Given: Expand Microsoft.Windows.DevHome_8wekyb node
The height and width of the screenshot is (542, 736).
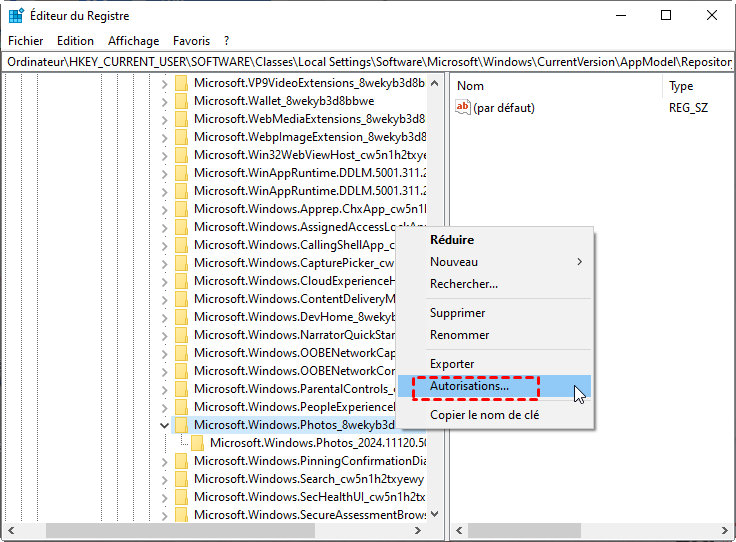Looking at the screenshot, I should click(164, 318).
